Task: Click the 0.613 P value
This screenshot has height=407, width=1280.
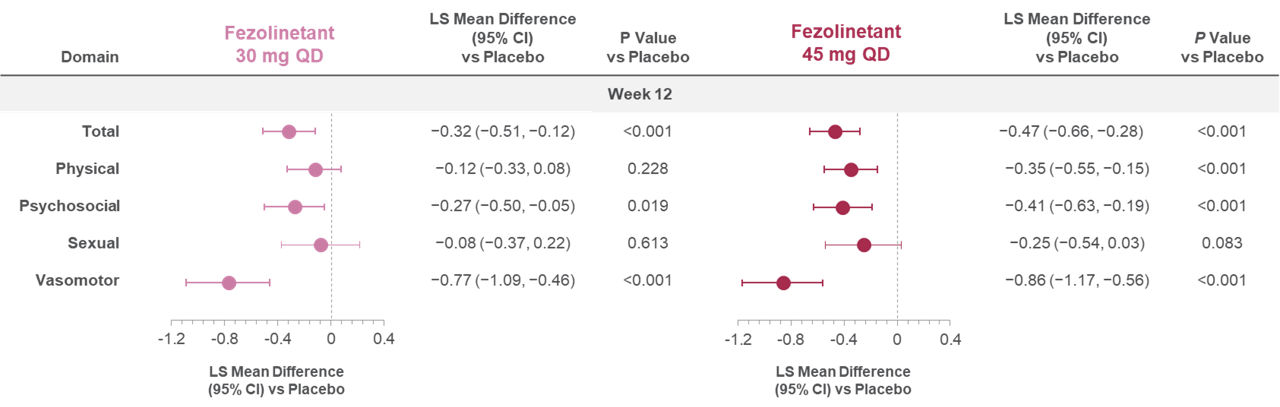Action: pos(648,243)
